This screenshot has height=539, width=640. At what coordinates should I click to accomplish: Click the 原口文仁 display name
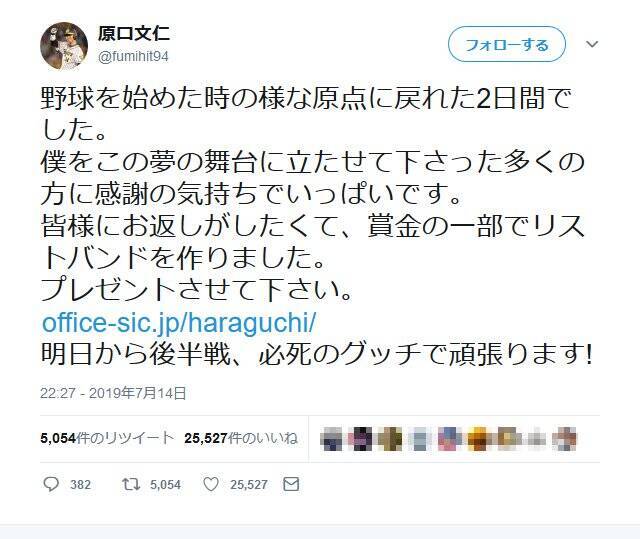(134, 33)
